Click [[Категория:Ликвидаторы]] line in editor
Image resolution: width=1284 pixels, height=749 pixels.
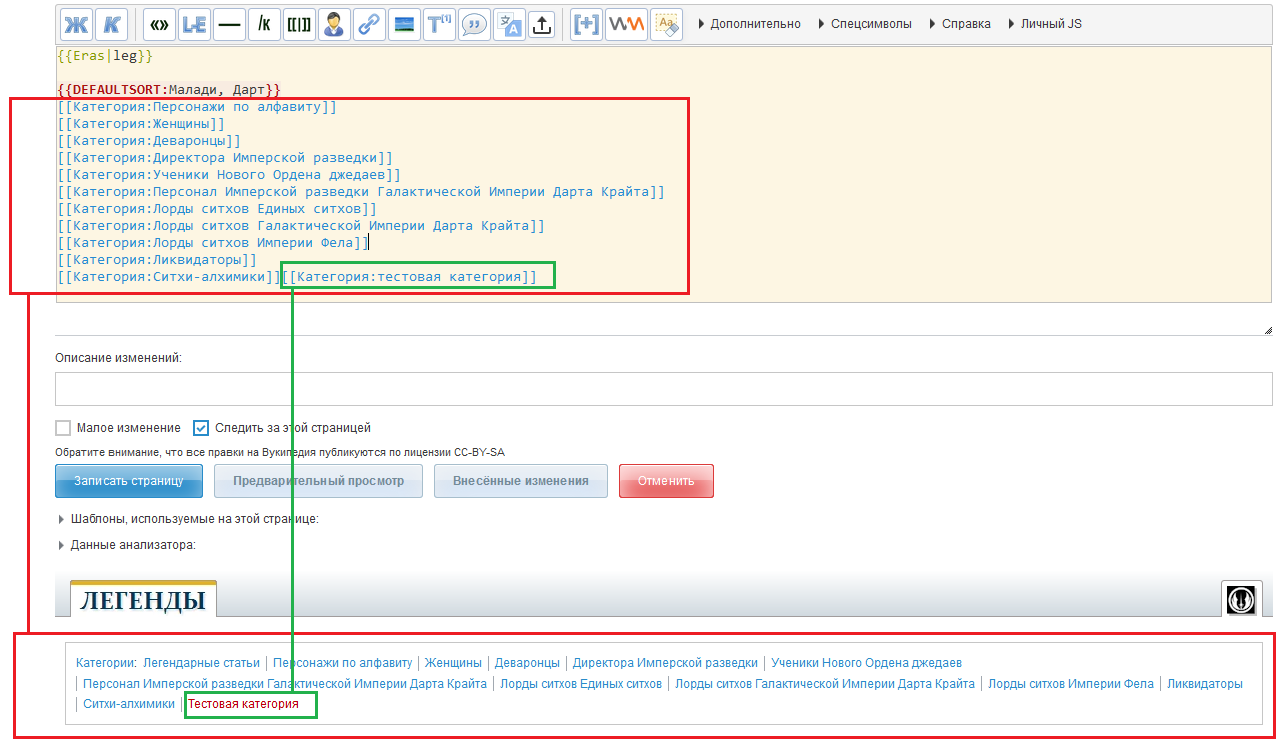coord(157,260)
